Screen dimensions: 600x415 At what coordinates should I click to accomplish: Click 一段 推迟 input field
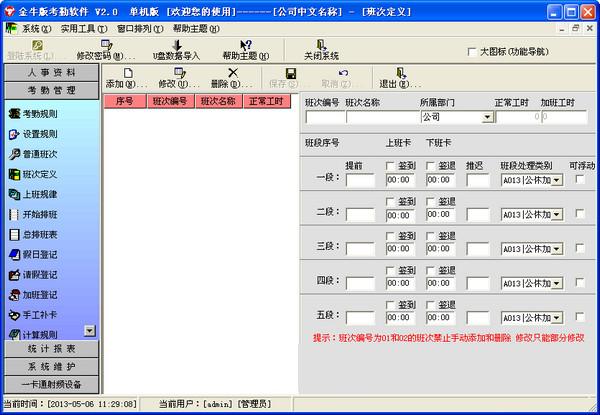pyautogui.click(x=478, y=180)
